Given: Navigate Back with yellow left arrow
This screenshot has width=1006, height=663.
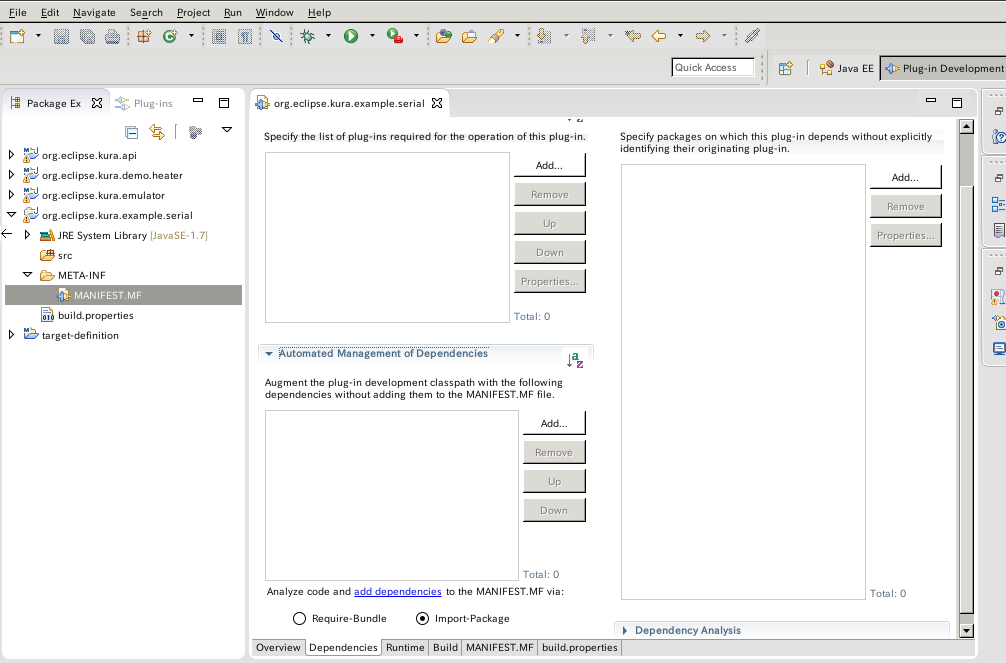Looking at the screenshot, I should [x=659, y=36].
